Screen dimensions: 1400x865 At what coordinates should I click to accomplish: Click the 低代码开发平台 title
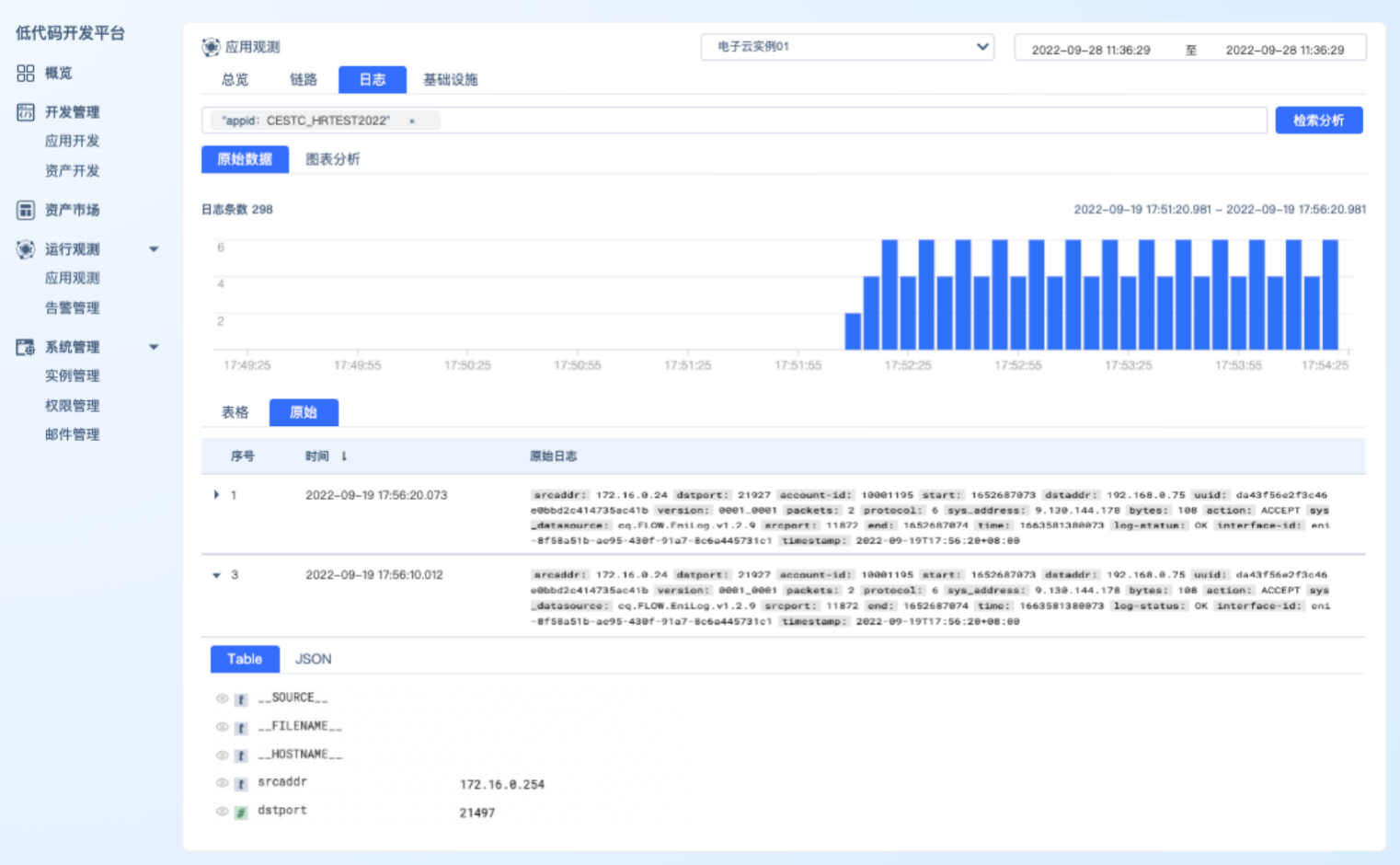[x=70, y=33]
